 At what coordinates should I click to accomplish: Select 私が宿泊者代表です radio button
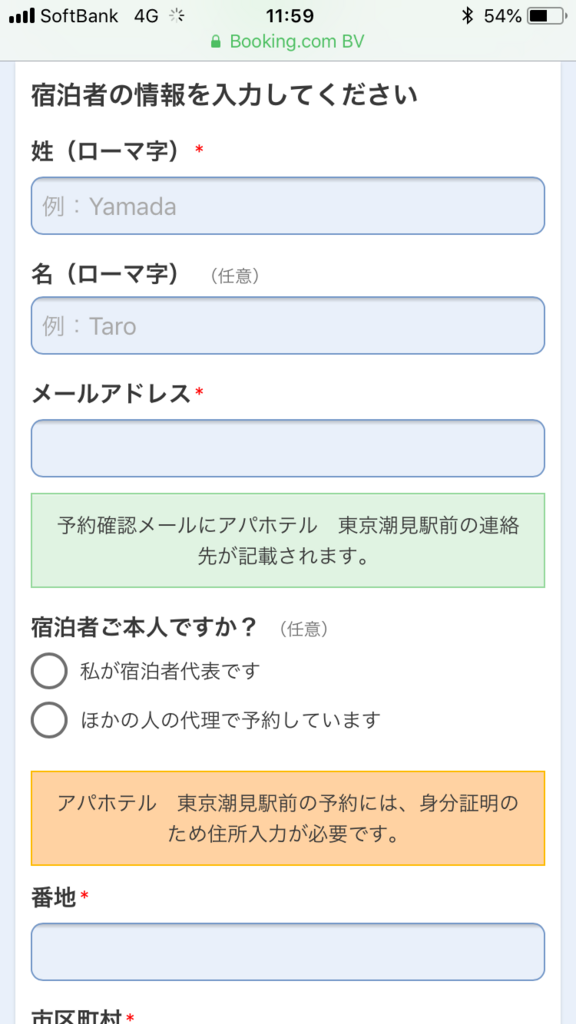pos(49,671)
